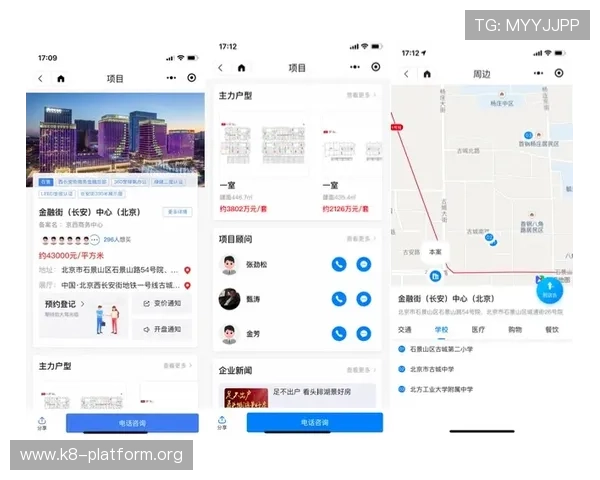Message consultant 金芳 via chat icon

point(364,333)
